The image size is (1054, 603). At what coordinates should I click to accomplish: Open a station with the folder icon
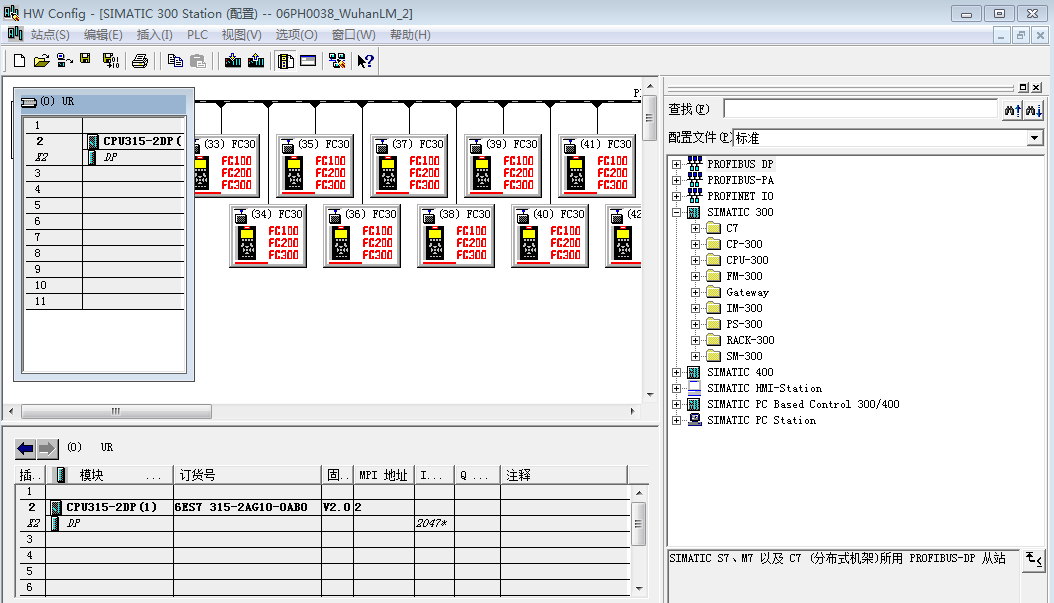pyautogui.click(x=41, y=61)
